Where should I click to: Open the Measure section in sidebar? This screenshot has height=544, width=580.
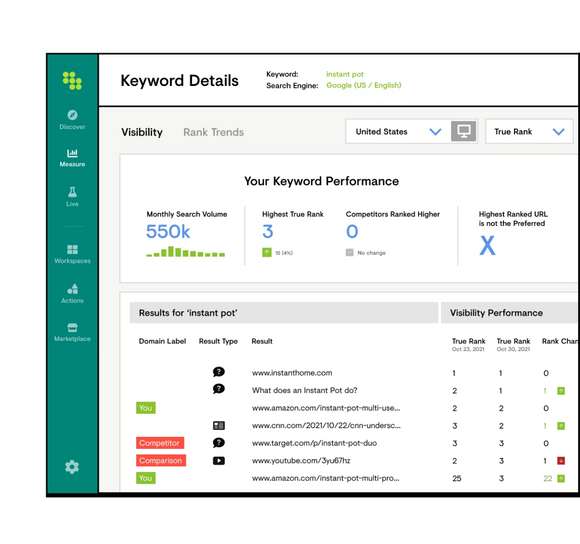tap(72, 158)
